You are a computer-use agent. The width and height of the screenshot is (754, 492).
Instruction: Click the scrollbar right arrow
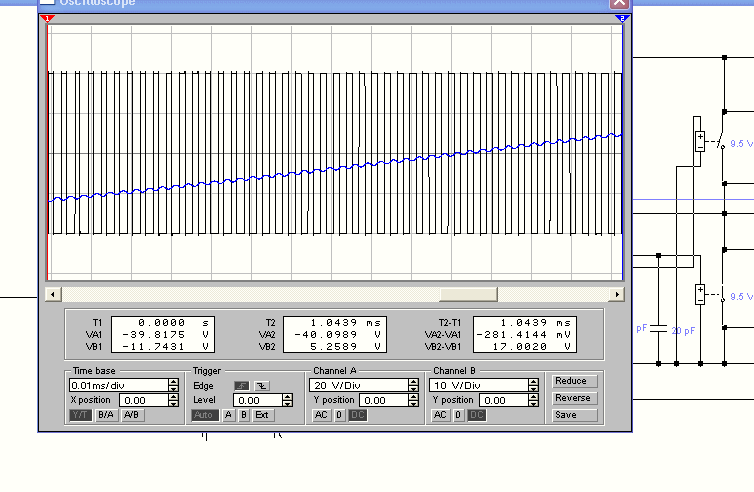pos(617,294)
